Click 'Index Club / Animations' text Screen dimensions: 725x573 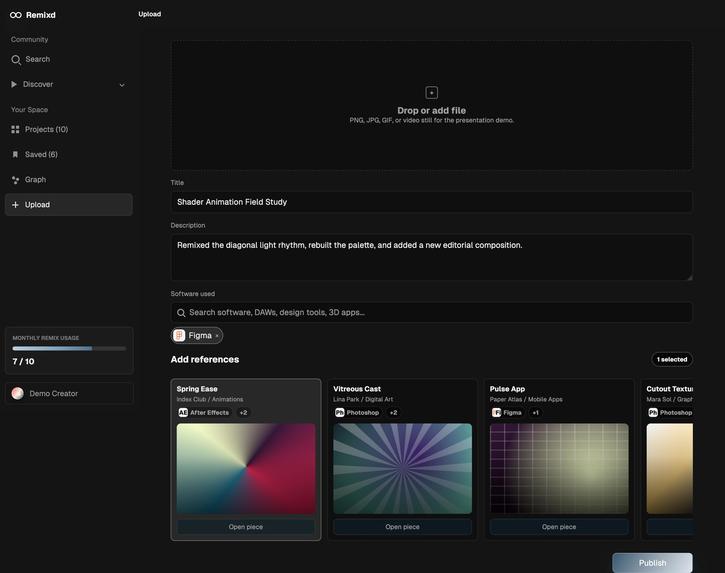coord(209,399)
